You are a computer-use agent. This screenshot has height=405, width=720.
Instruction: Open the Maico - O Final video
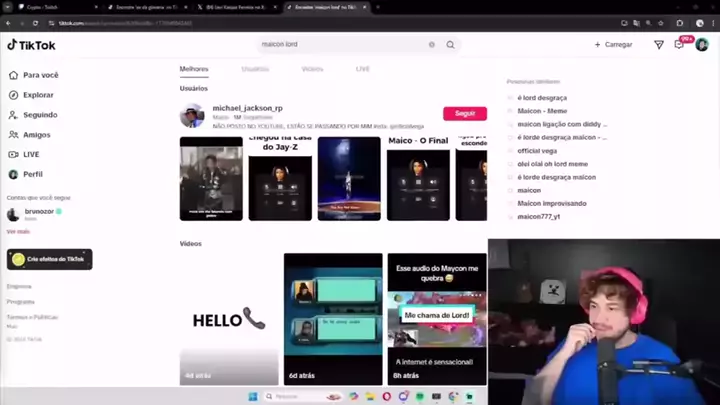tap(418, 179)
